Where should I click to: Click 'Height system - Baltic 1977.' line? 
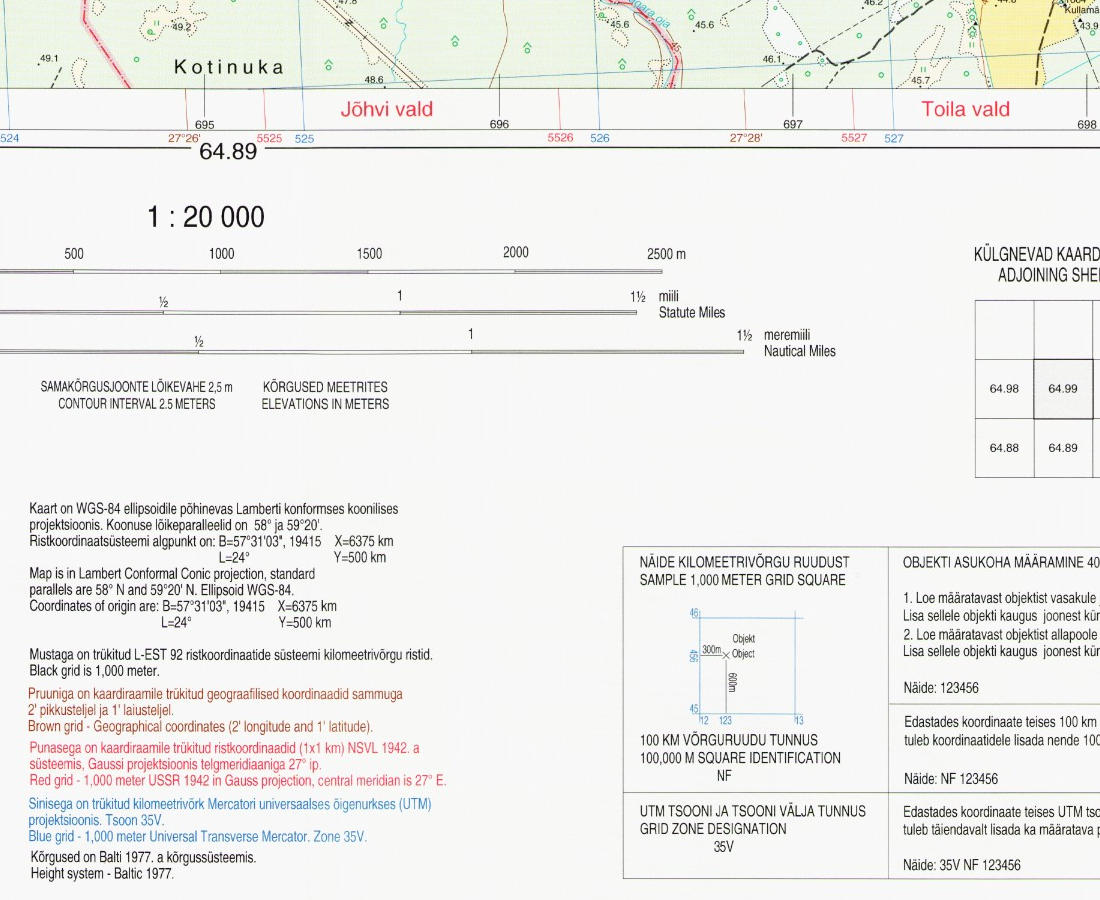(x=102, y=873)
